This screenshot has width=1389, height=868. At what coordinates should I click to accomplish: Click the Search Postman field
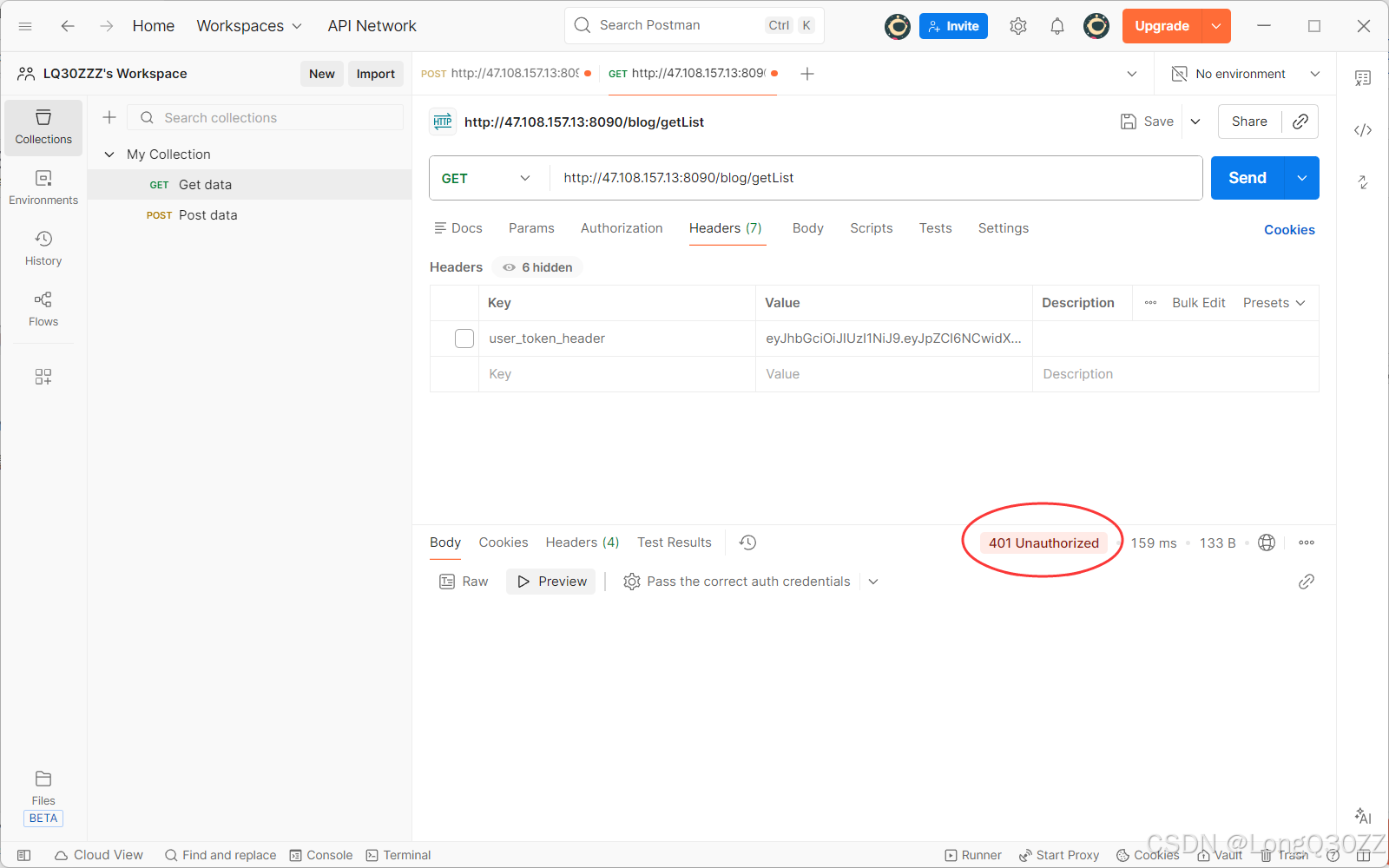click(x=694, y=25)
